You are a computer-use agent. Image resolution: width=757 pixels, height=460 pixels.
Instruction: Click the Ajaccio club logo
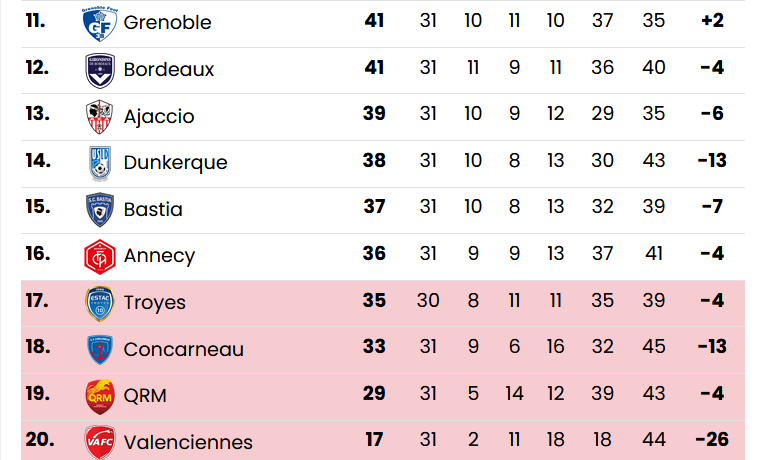tap(99, 116)
